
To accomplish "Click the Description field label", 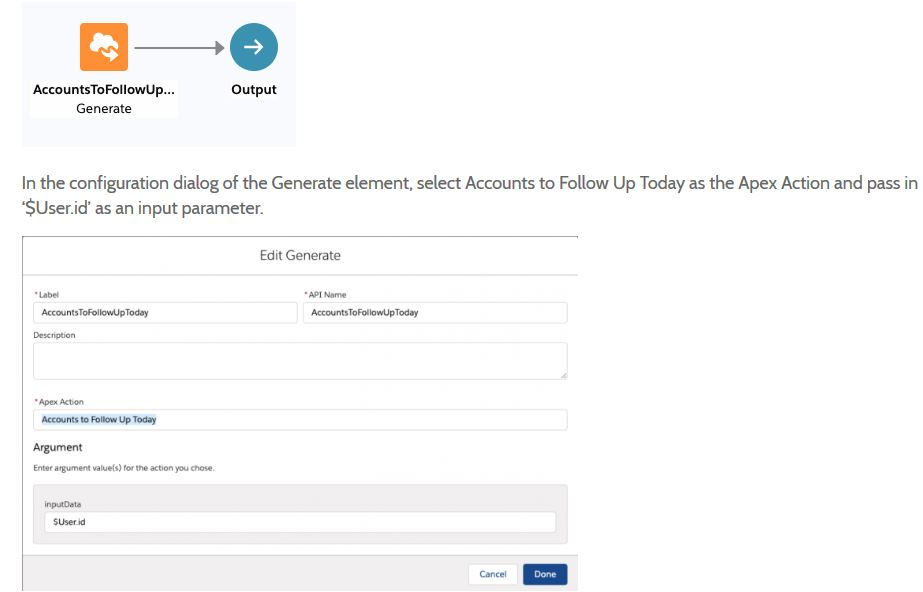I will 54,336.
